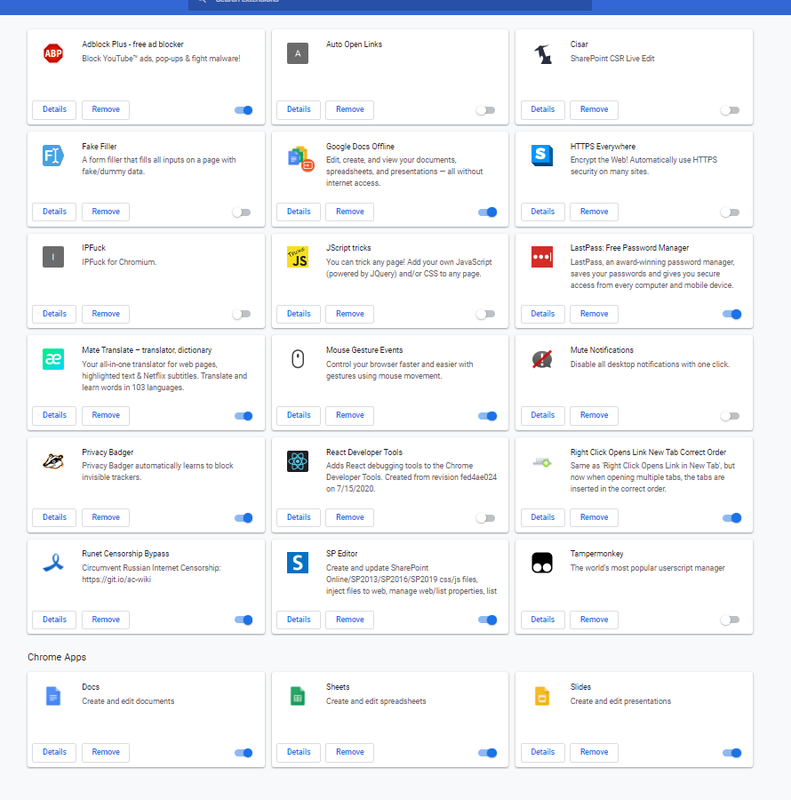Open Details for Tampermonkey
Screen dimensions: 791x800
(542, 619)
